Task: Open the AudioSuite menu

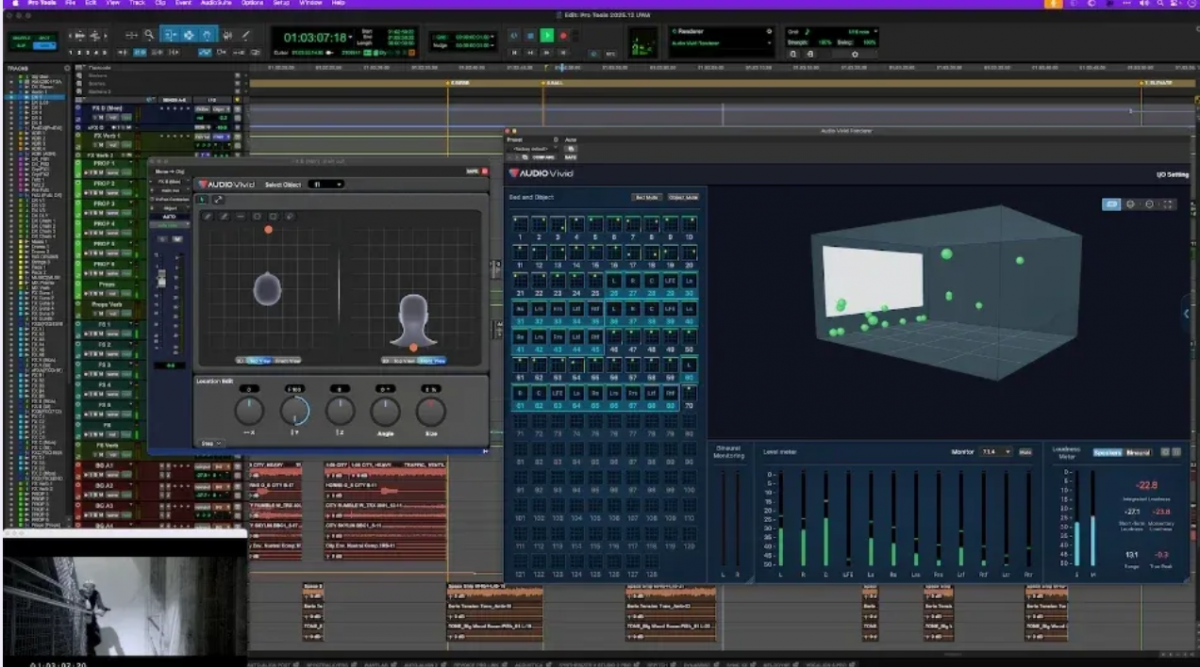Action: (x=214, y=4)
